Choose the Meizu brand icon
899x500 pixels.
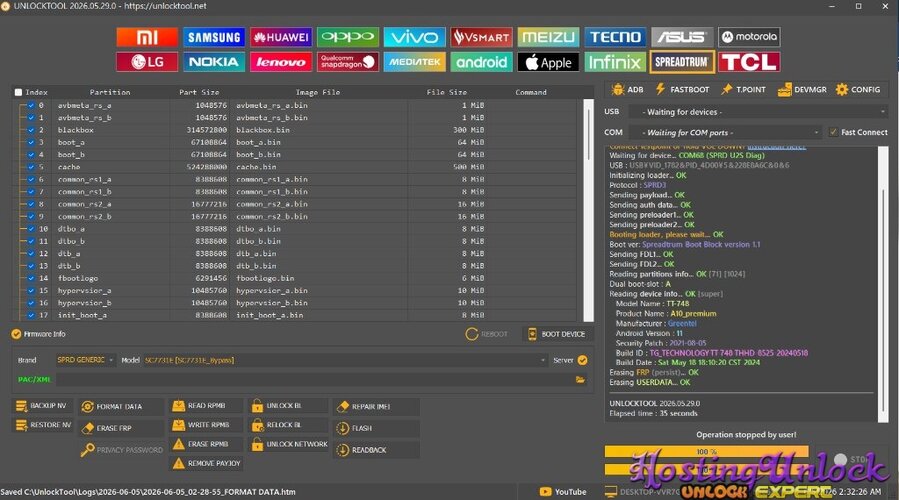(x=548, y=37)
